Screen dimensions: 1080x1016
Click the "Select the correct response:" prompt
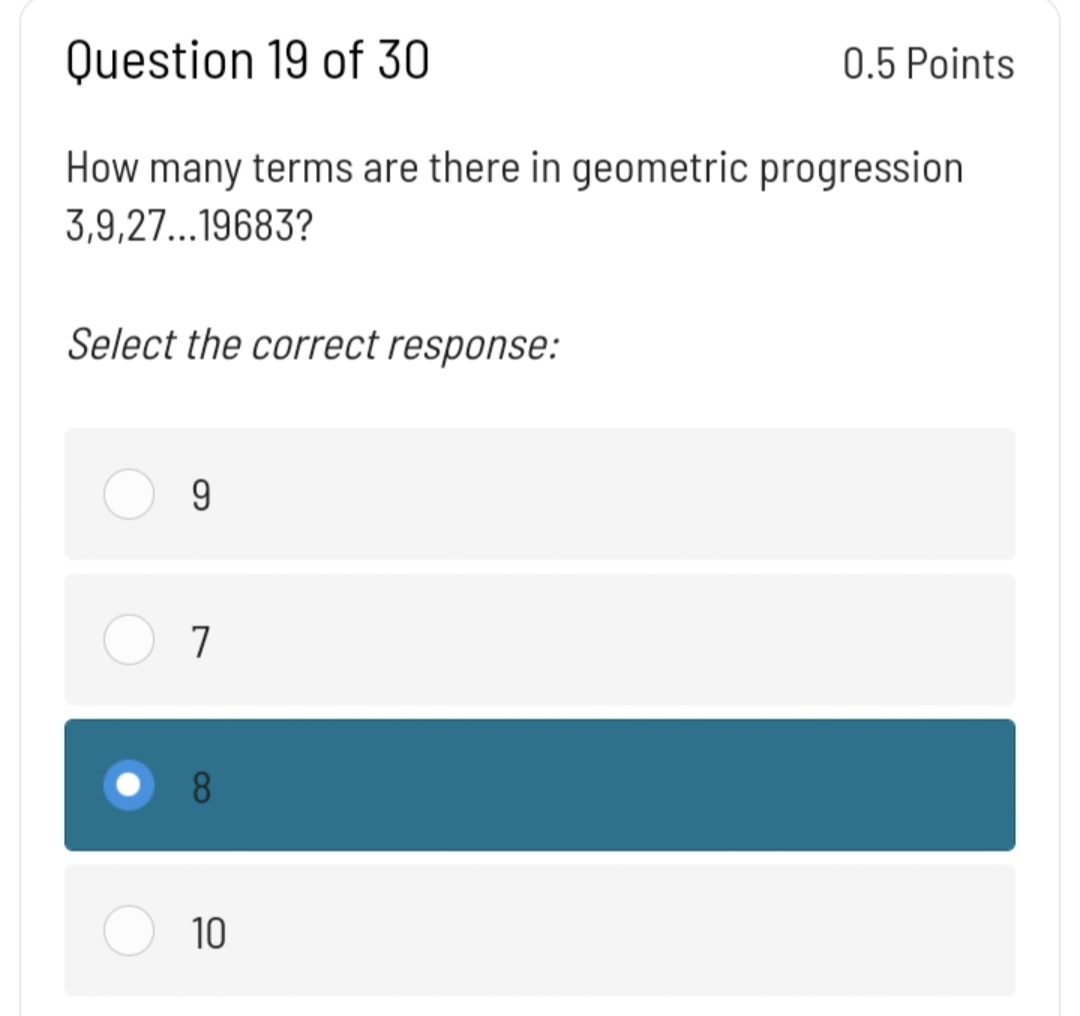pos(312,346)
